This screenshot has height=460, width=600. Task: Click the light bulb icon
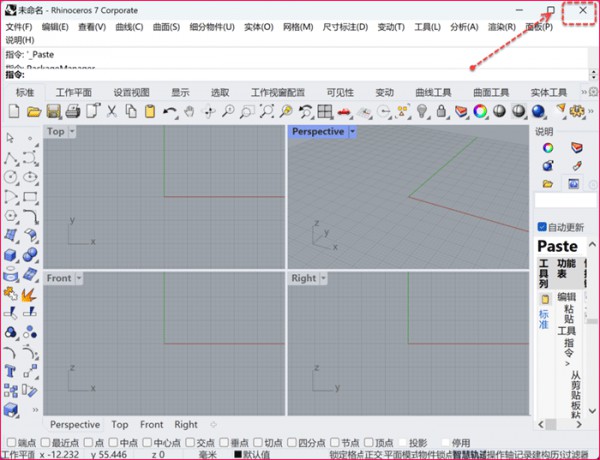pos(422,111)
